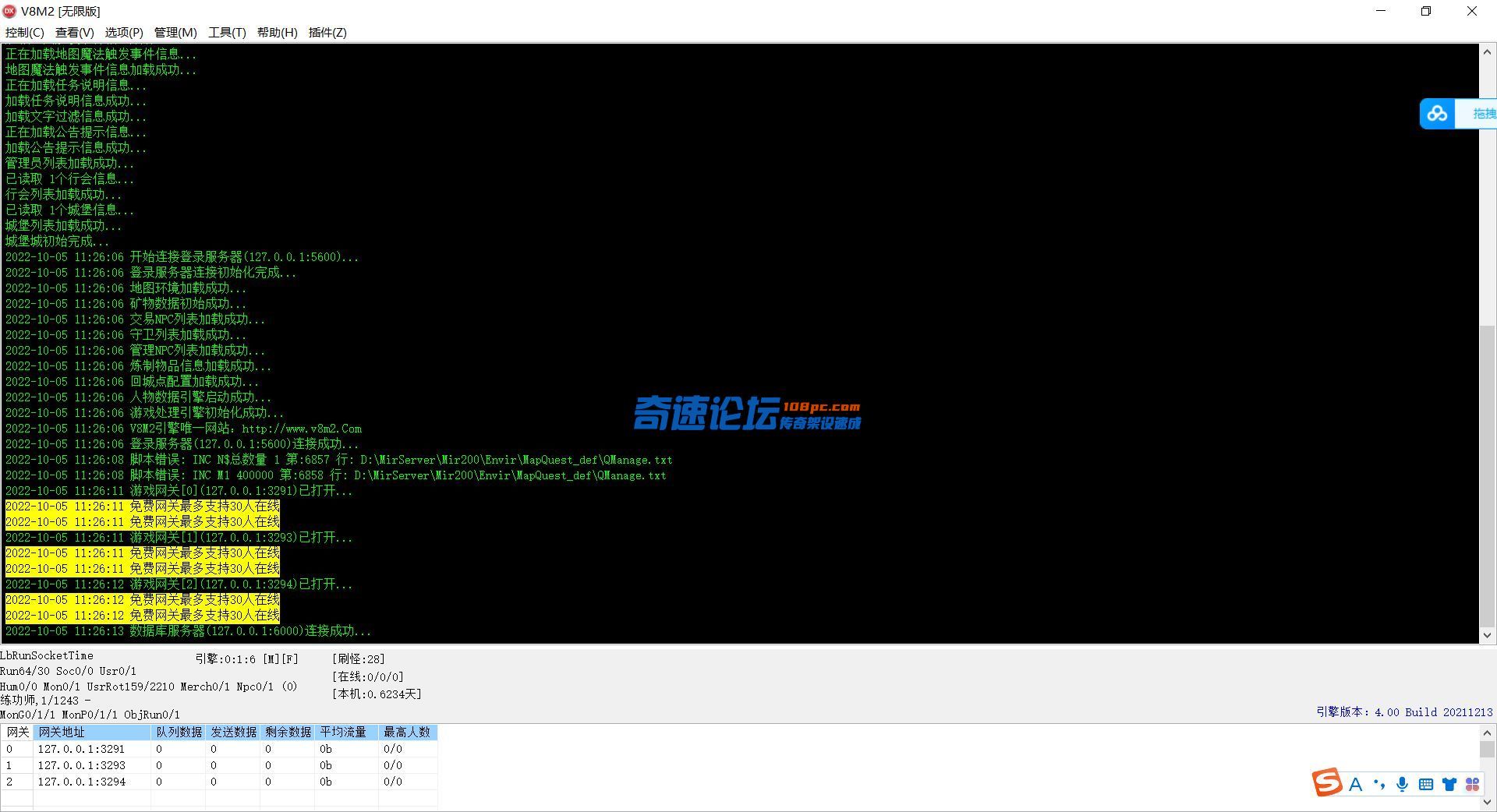1497x812 pixels.
Task: Click the 游戏网关[1] 已打开 log line
Action: (179, 538)
